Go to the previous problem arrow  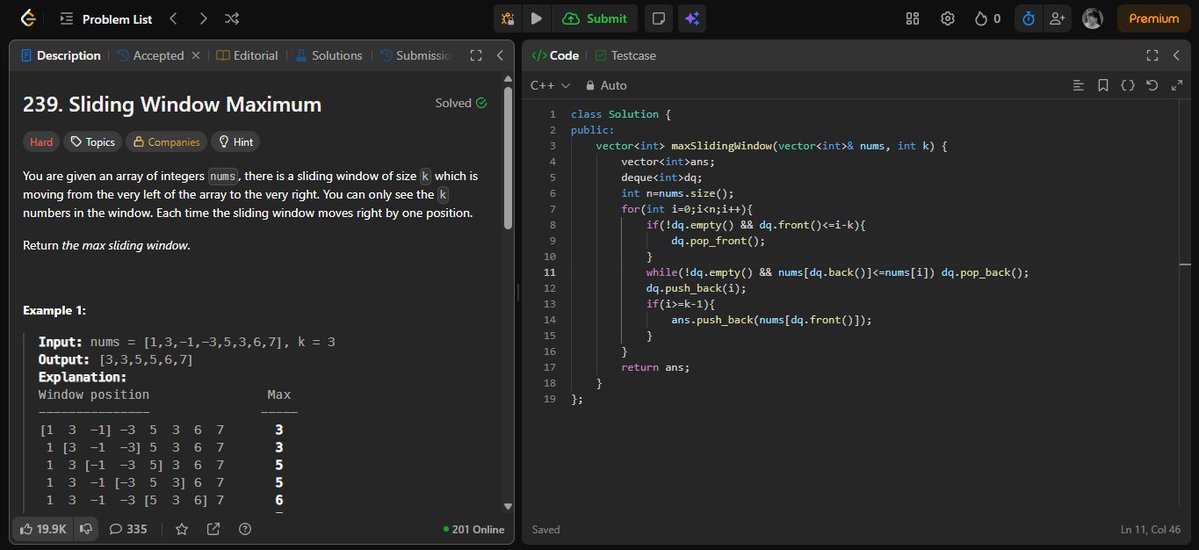point(174,18)
